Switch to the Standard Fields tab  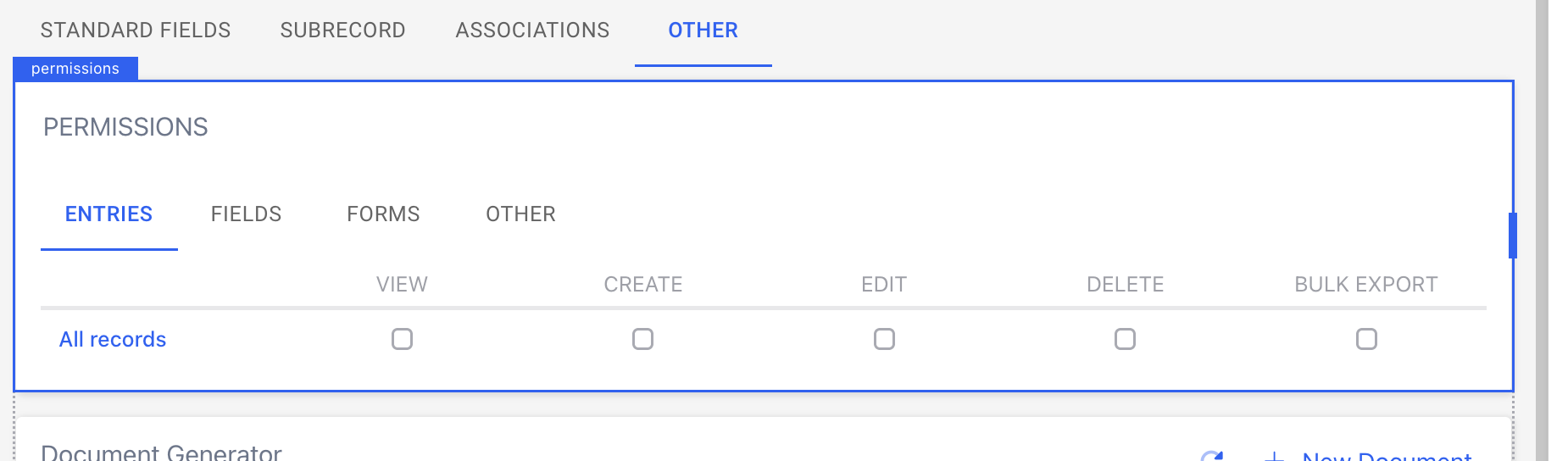pos(136,31)
